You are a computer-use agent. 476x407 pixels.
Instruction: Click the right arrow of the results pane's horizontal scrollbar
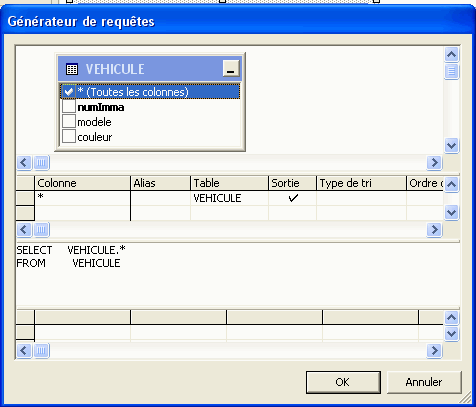[434, 350]
